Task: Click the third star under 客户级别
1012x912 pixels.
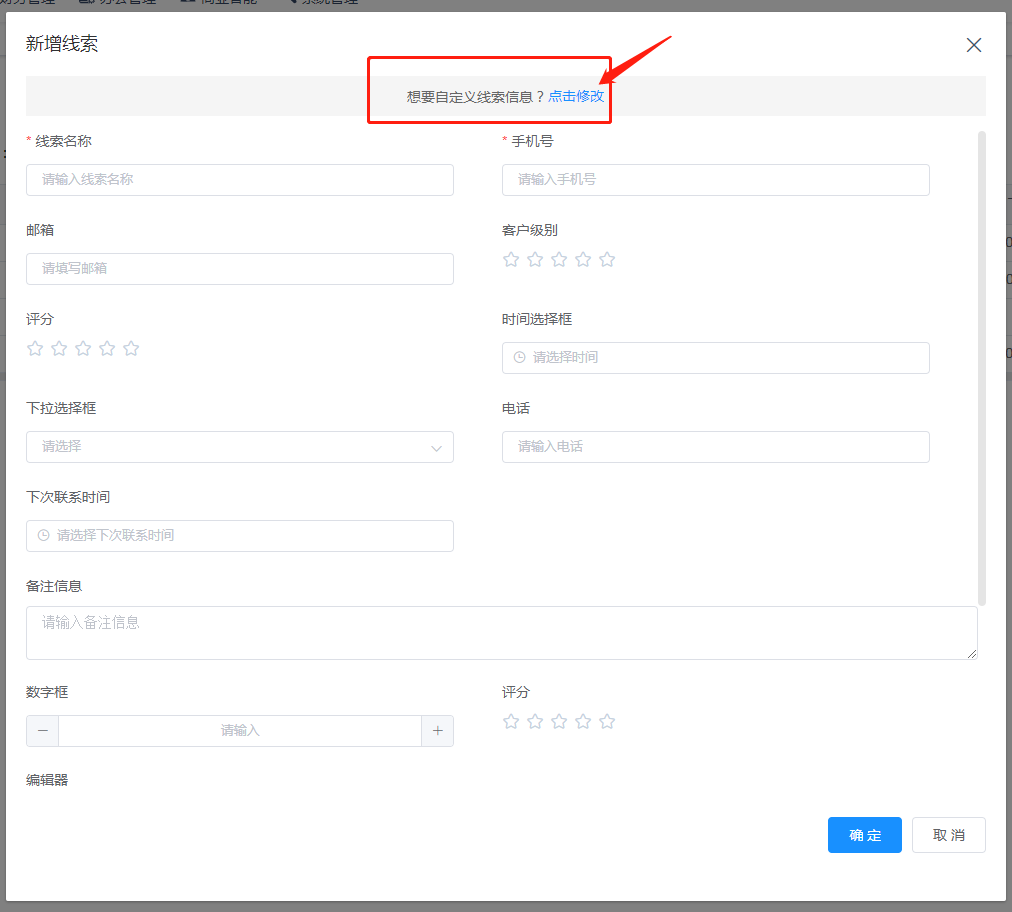Action: pyautogui.click(x=559, y=260)
